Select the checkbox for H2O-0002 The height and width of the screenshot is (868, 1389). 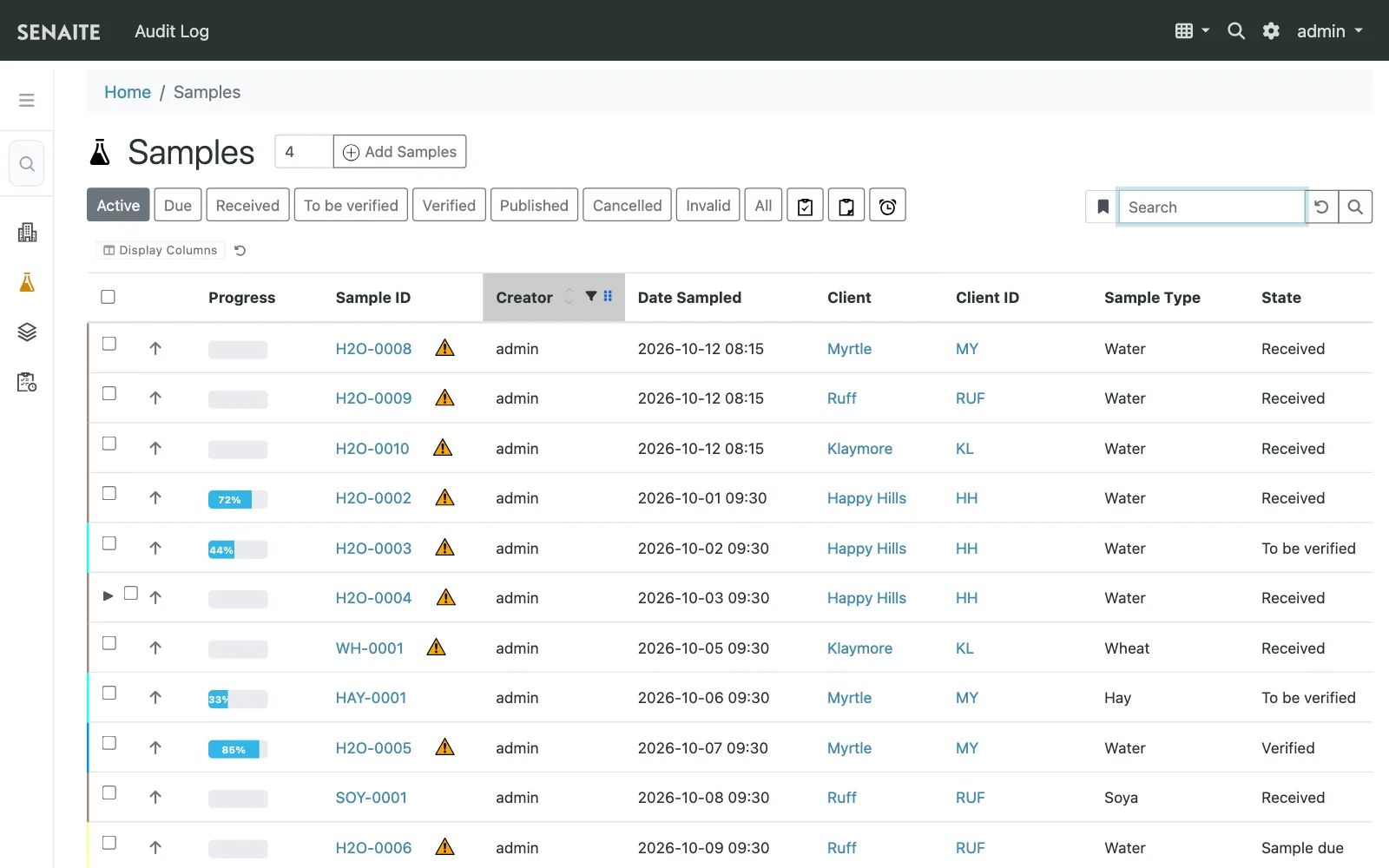coord(109,493)
